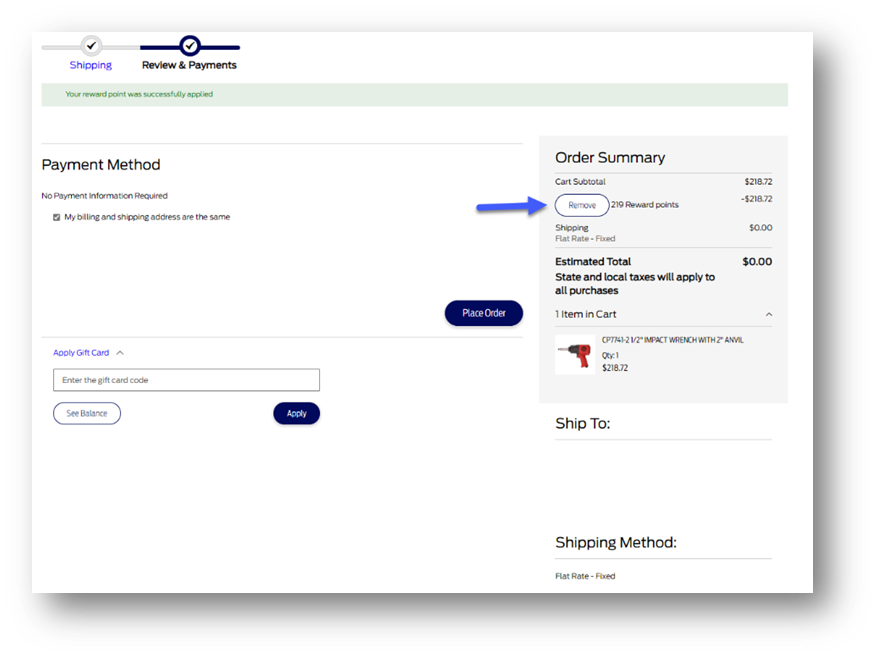Focus the gift card code input field
Screen dimensions: 878x658
[x=186, y=380]
